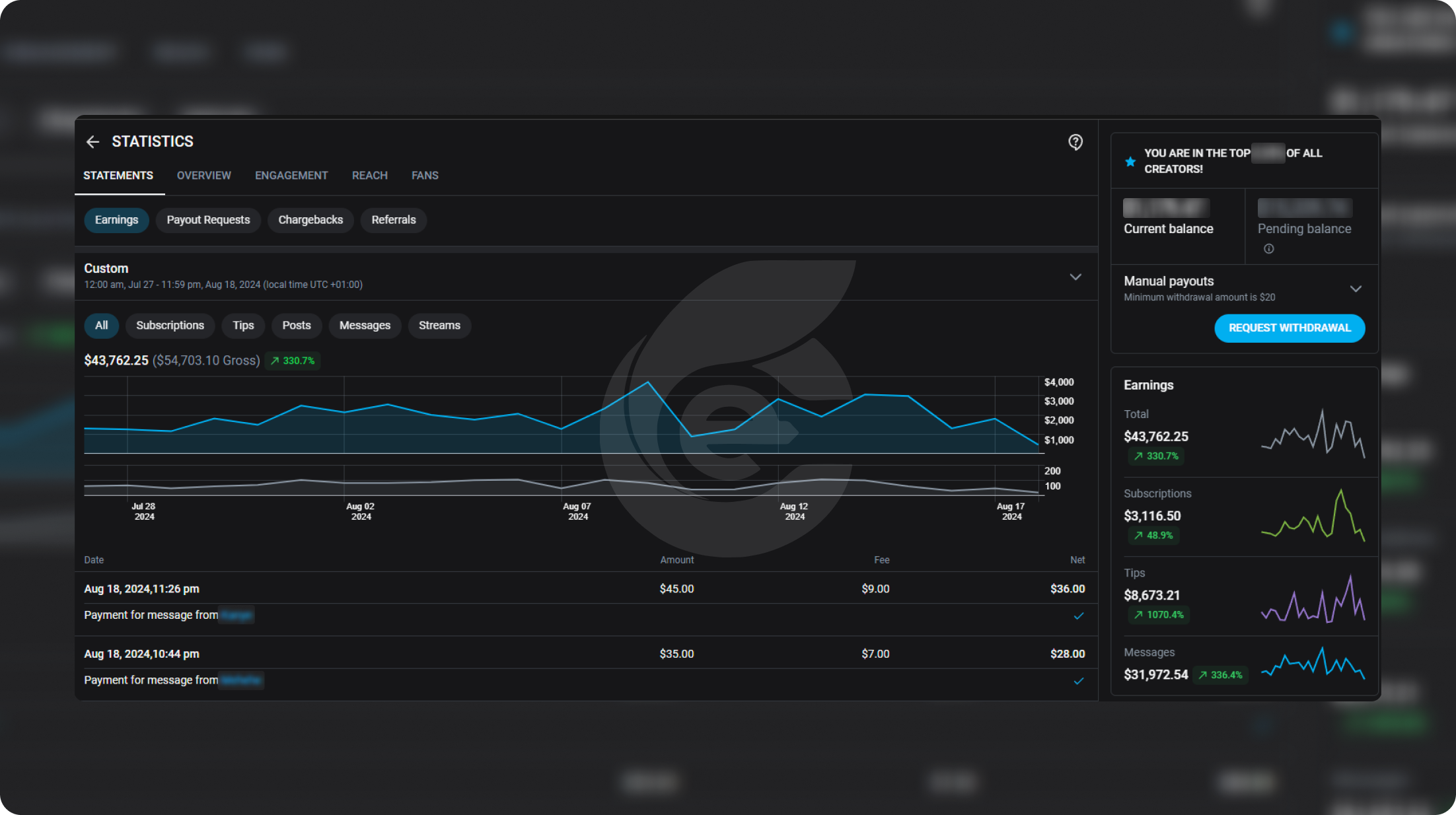This screenshot has height=815, width=1456.
Task: Filter earnings by Subscriptions
Action: point(170,326)
